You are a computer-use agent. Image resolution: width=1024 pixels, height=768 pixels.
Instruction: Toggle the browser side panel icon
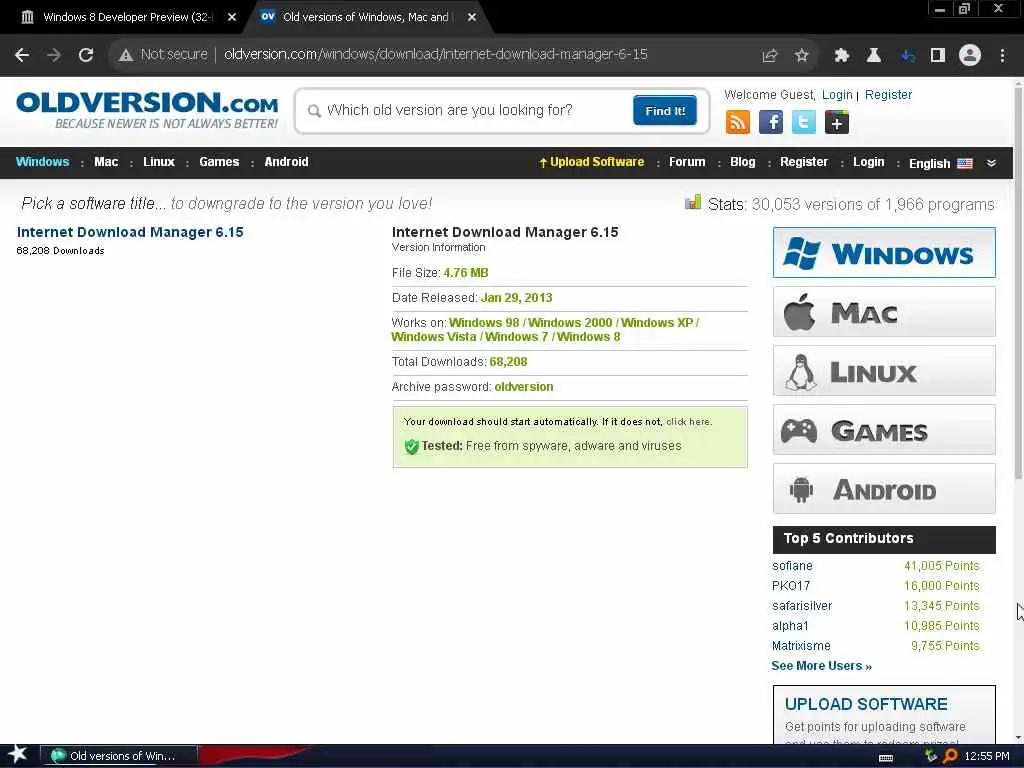[938, 56]
